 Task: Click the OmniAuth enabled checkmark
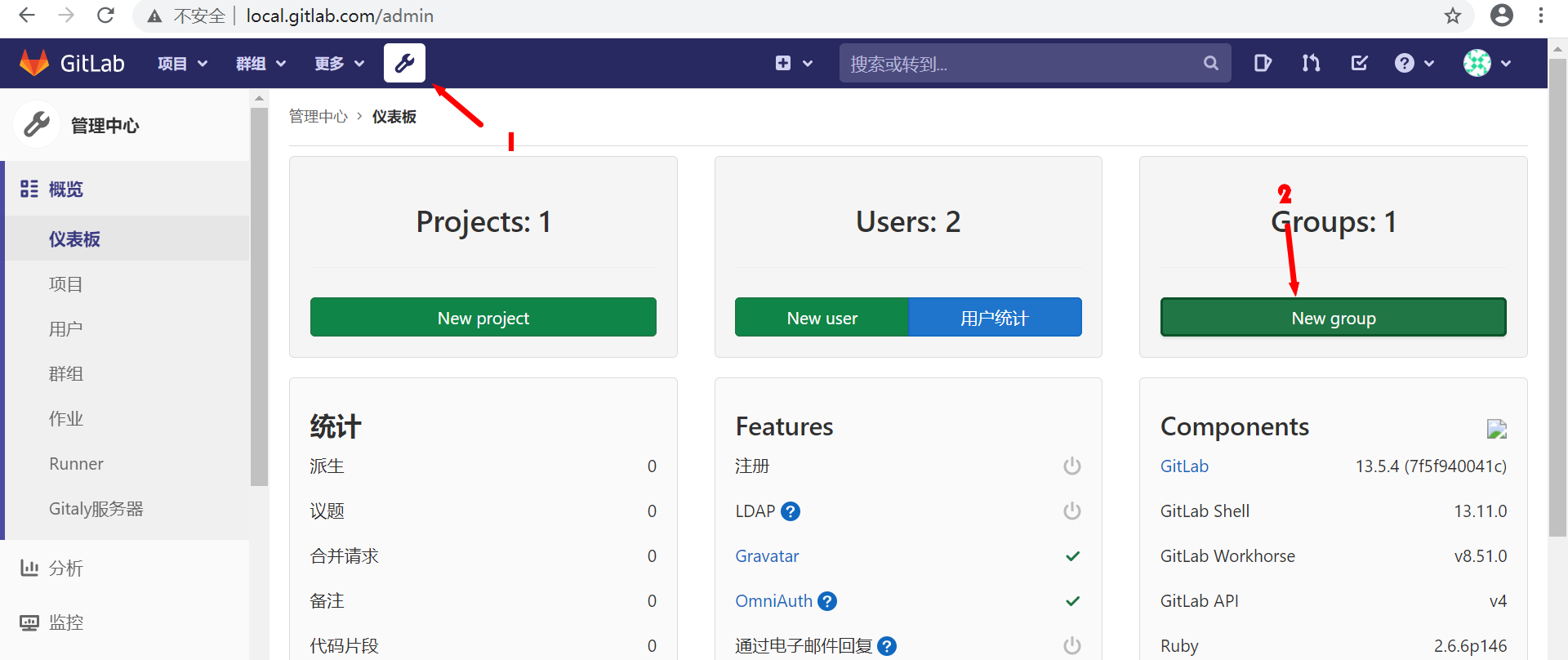pyautogui.click(x=1073, y=601)
